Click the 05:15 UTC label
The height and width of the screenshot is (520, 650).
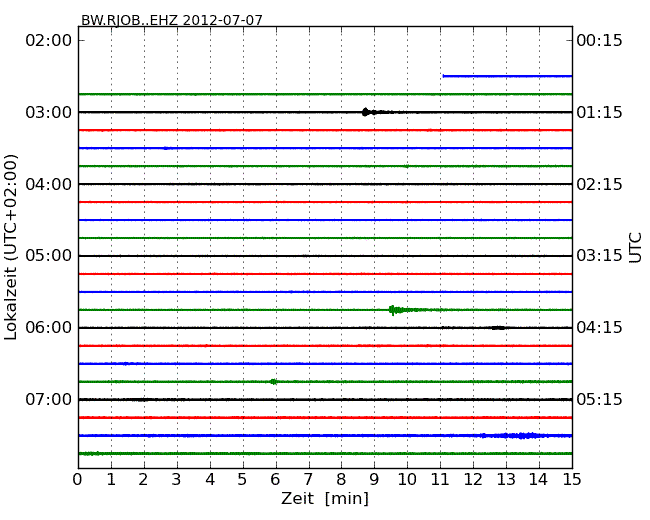(599, 399)
